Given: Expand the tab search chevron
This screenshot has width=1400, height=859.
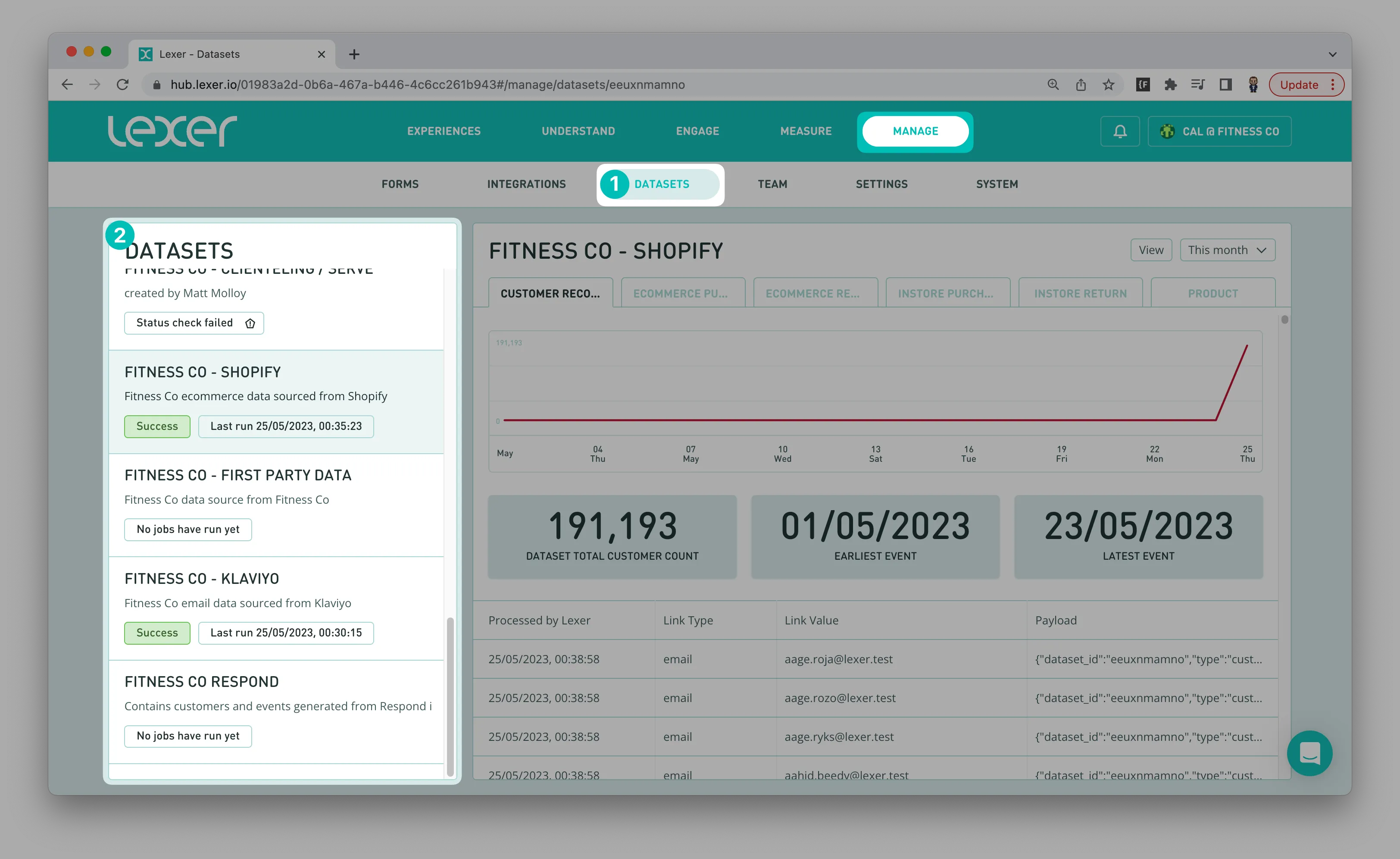Looking at the screenshot, I should click(x=1332, y=55).
